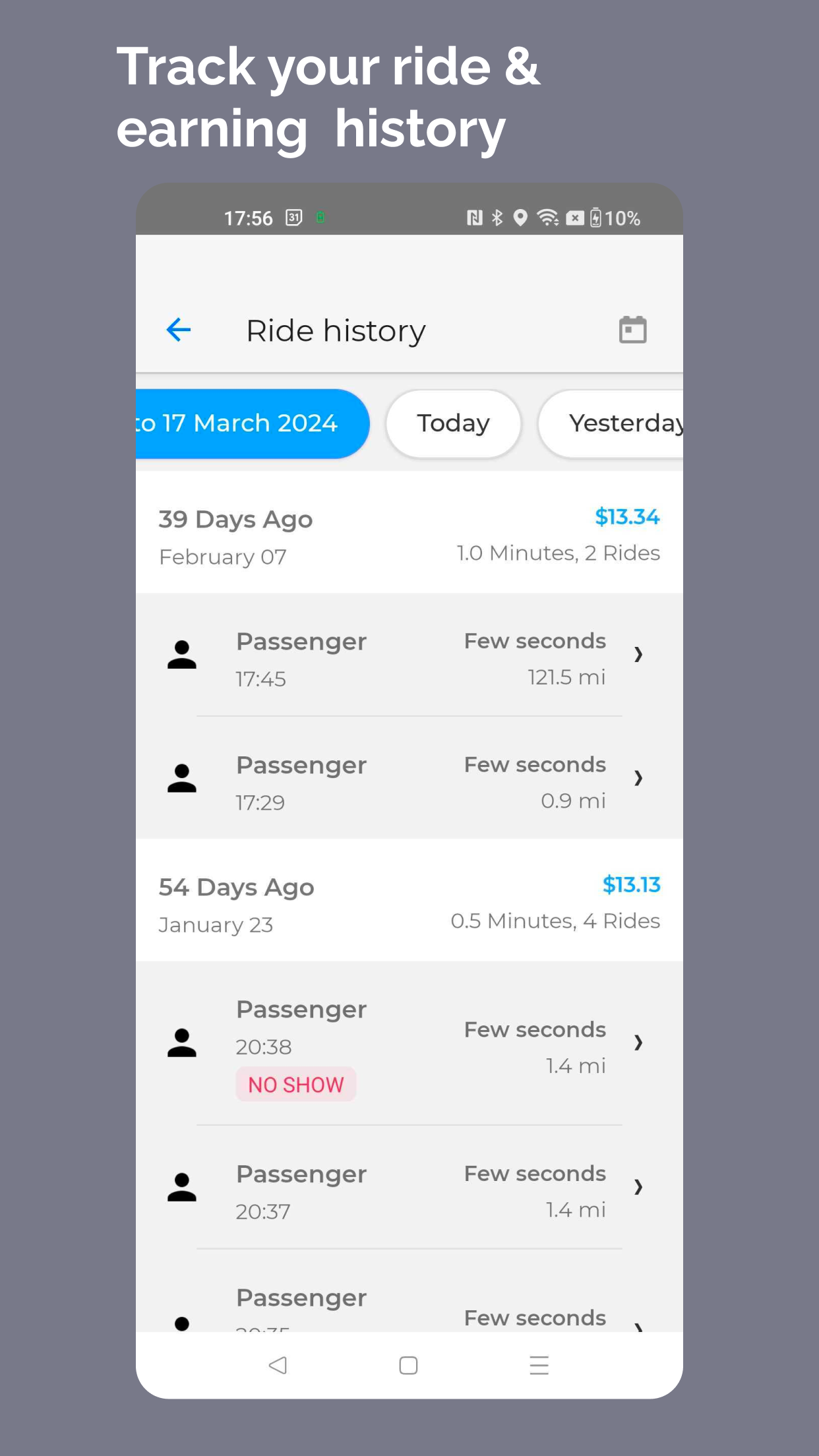This screenshot has width=819, height=1456.
Task: Tap passenger avatar icon for 17:29 ride
Action: pos(182,779)
